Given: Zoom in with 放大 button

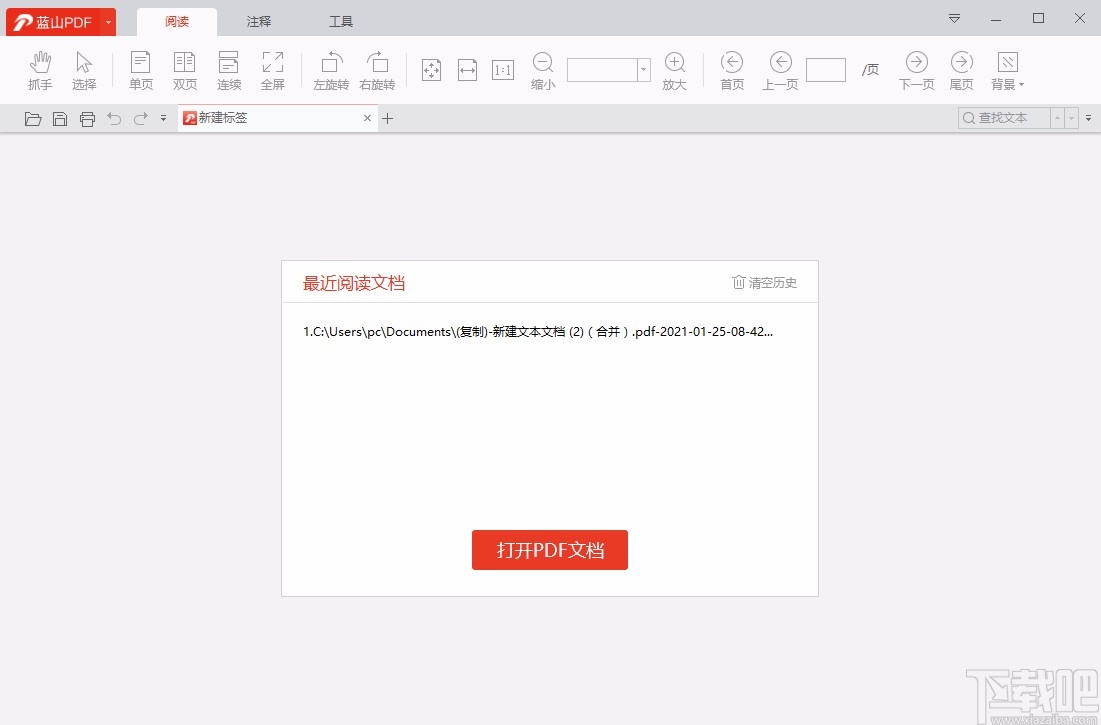Looking at the screenshot, I should (674, 71).
